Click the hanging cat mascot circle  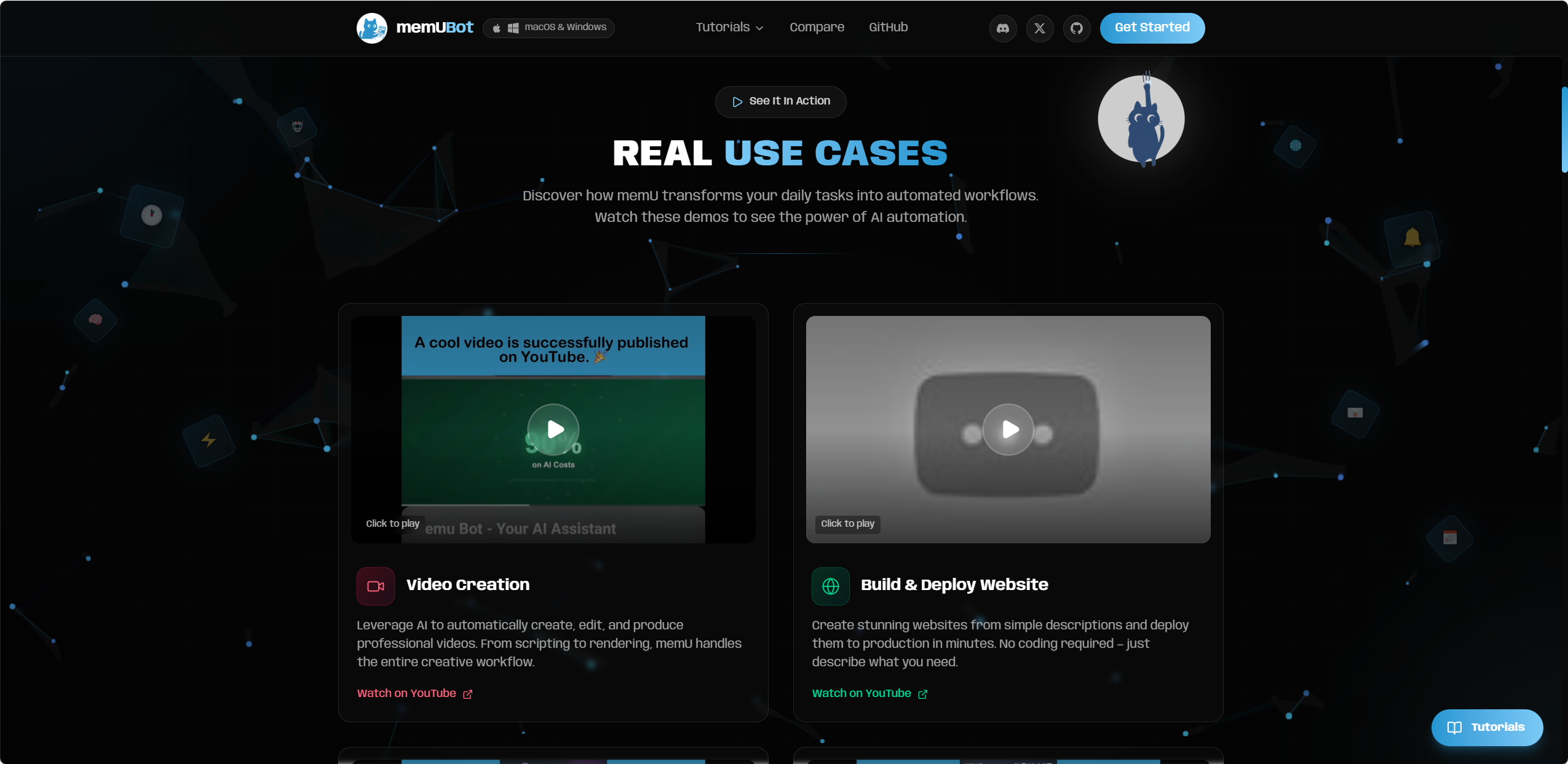[1141, 119]
